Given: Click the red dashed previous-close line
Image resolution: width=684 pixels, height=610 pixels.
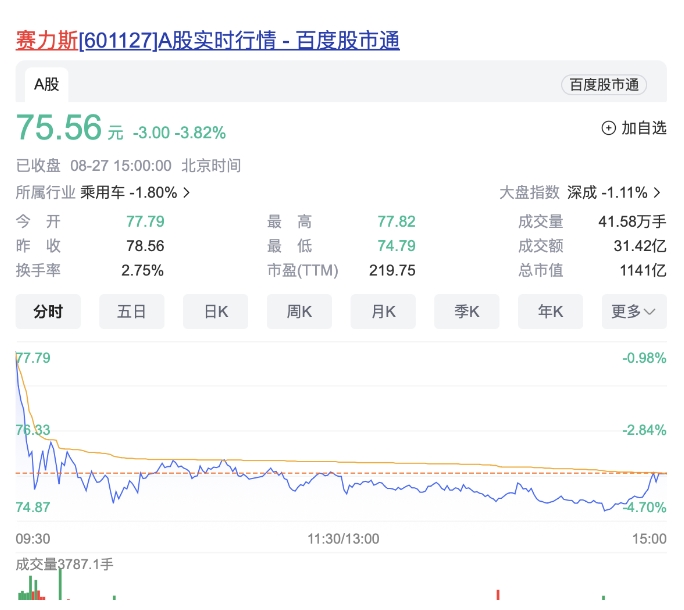Looking at the screenshot, I should [341, 473].
